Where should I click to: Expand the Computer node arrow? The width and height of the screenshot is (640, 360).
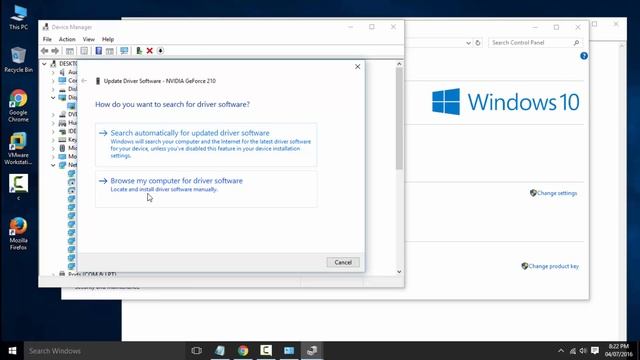pyautogui.click(x=53, y=81)
